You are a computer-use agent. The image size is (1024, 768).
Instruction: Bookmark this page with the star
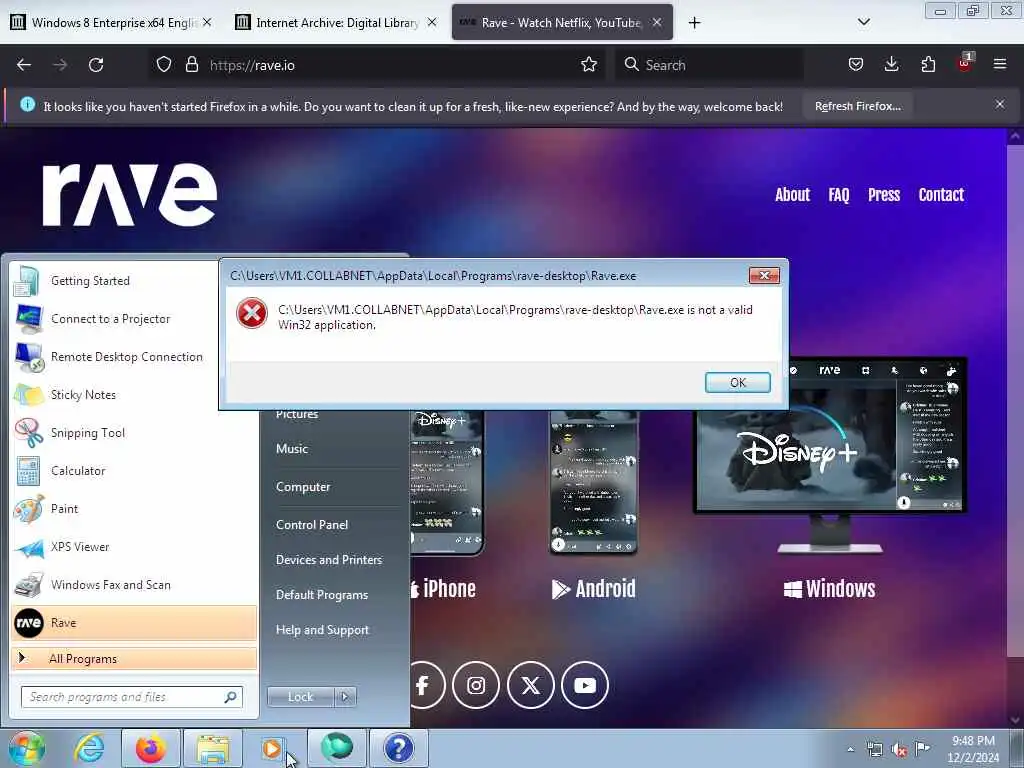(x=588, y=65)
